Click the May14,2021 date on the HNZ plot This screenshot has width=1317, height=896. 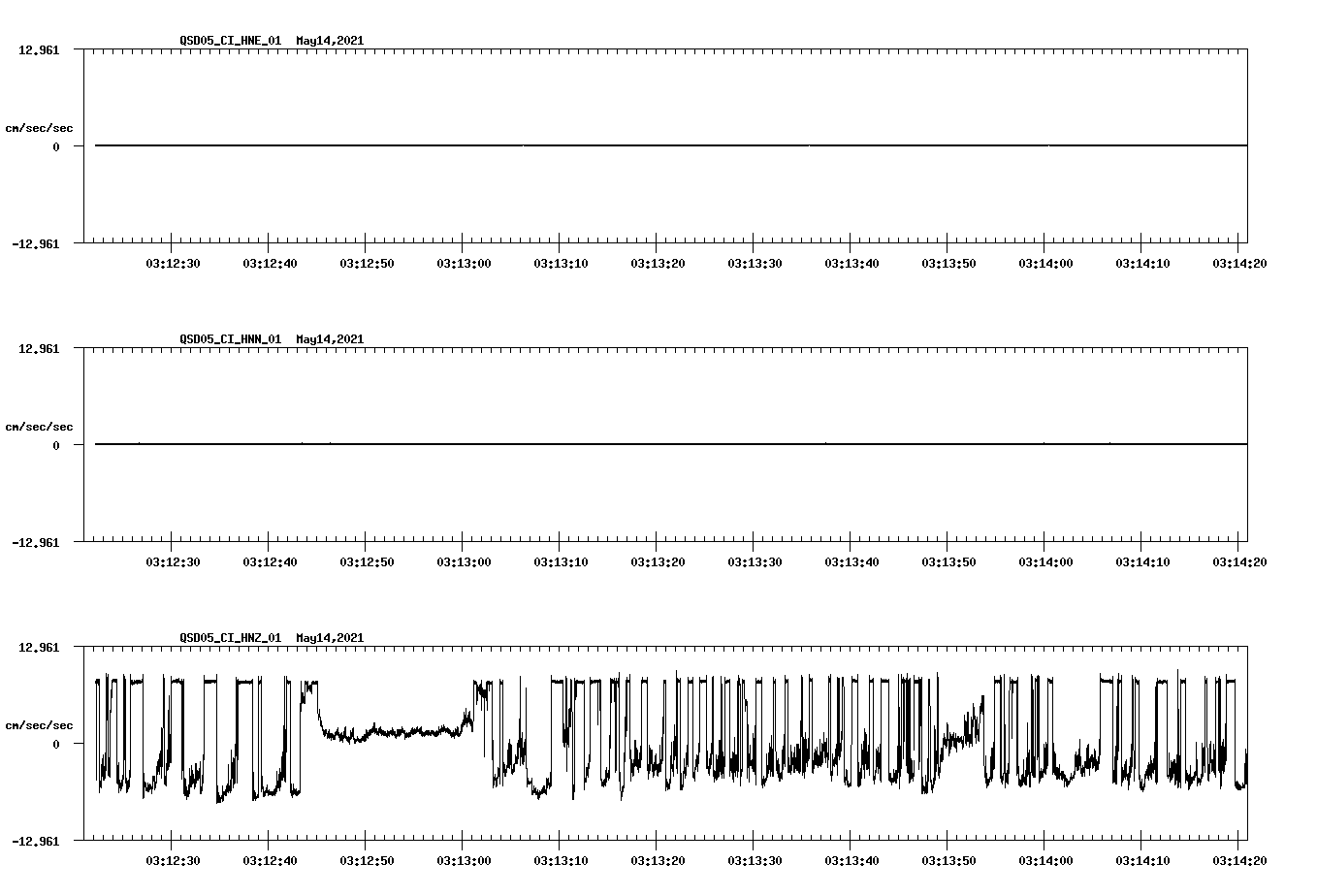[x=329, y=638]
